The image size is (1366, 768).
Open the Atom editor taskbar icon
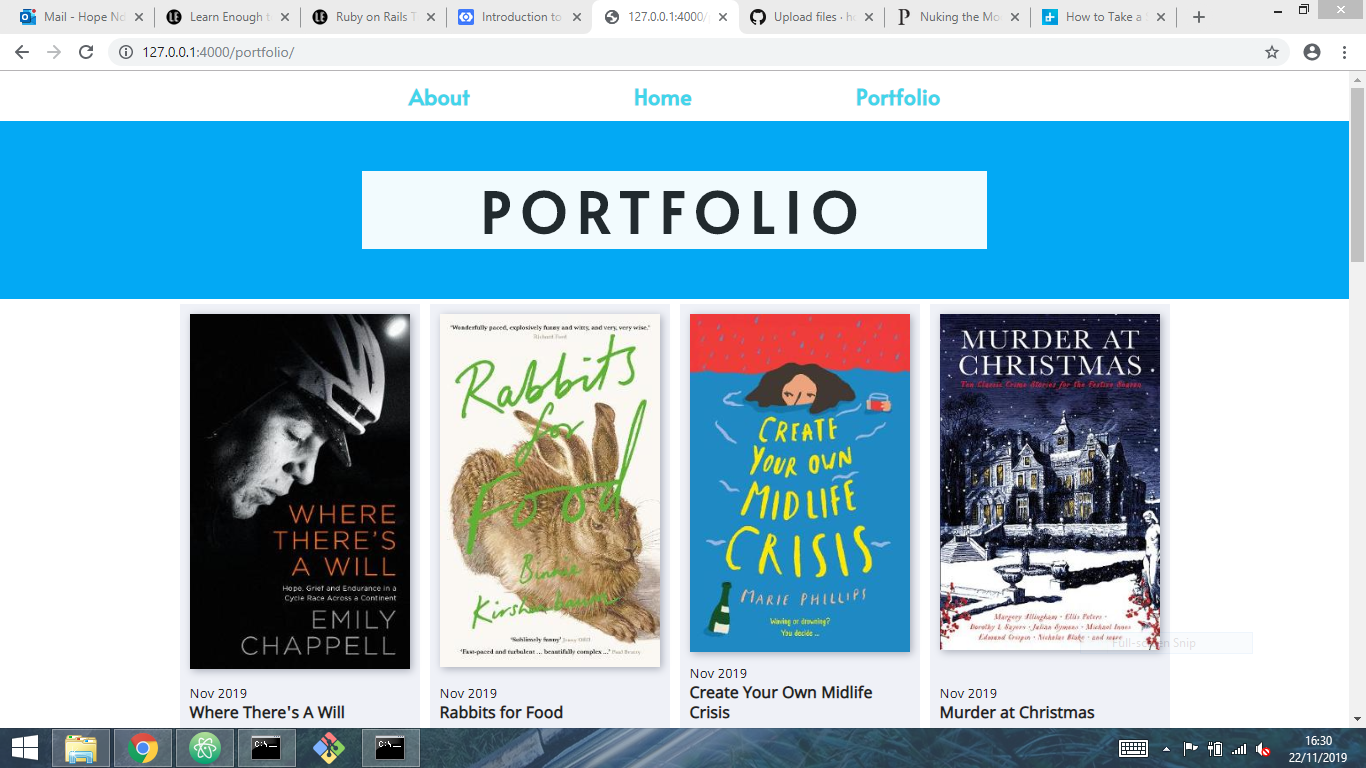point(205,748)
